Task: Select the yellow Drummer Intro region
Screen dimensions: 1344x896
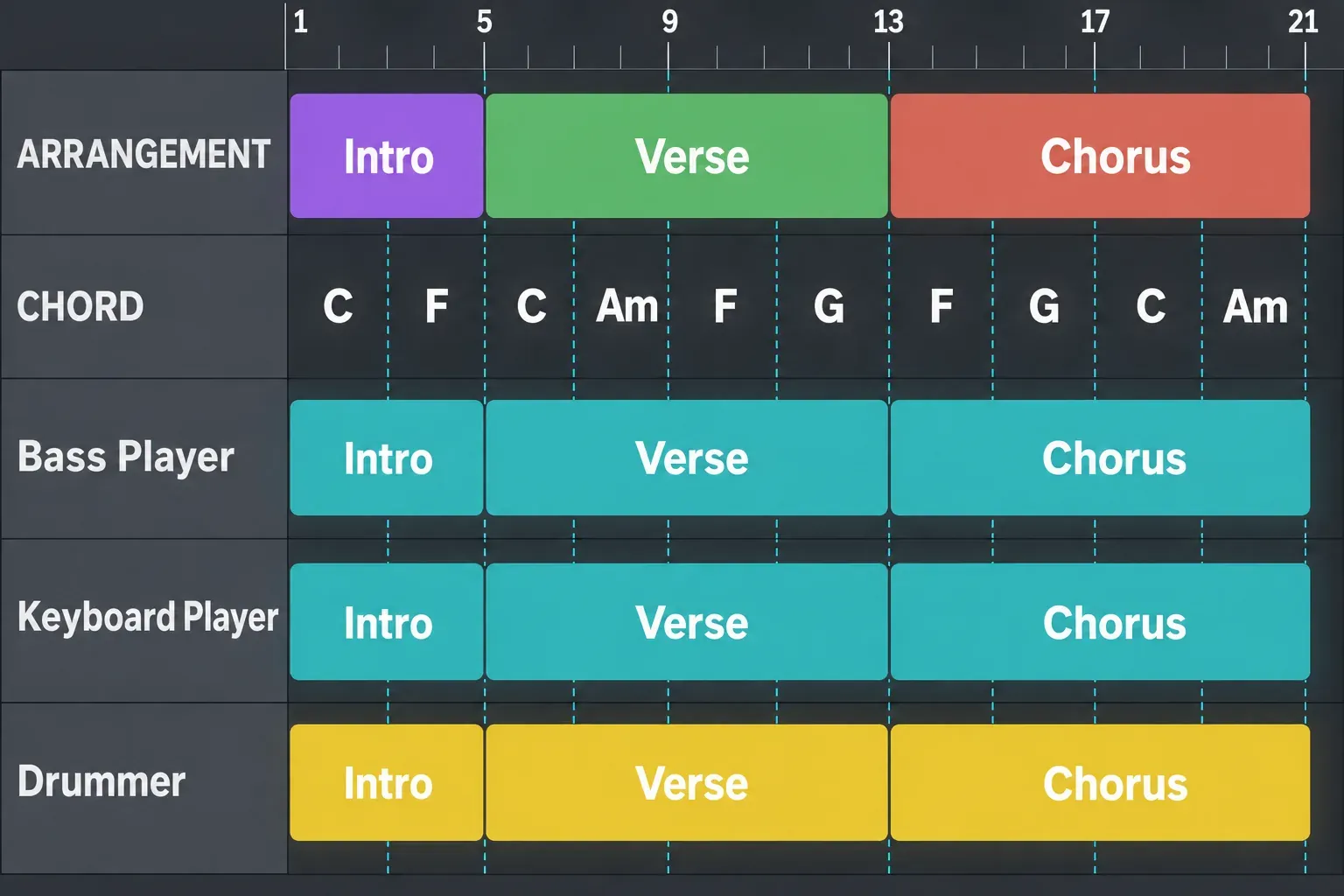Action: point(387,782)
